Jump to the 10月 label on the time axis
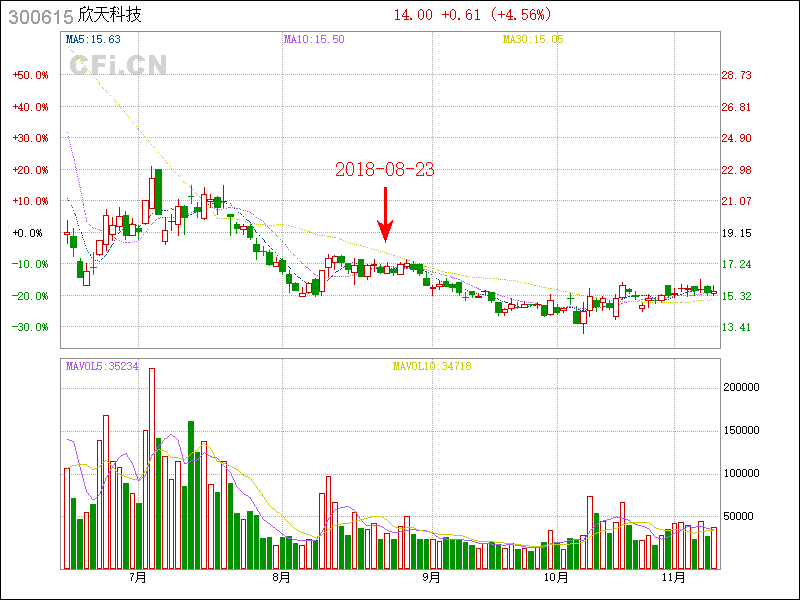 click(557, 578)
